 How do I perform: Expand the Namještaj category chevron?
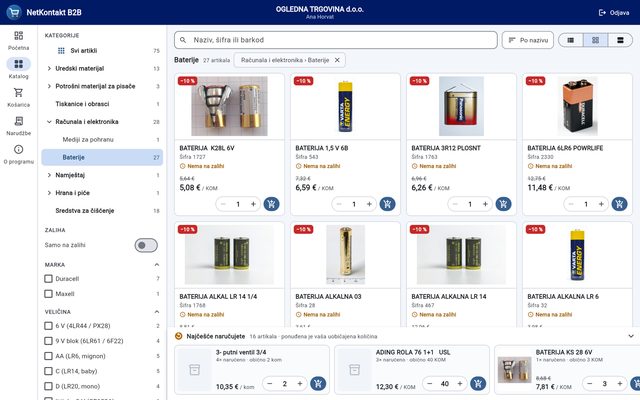click(49, 175)
